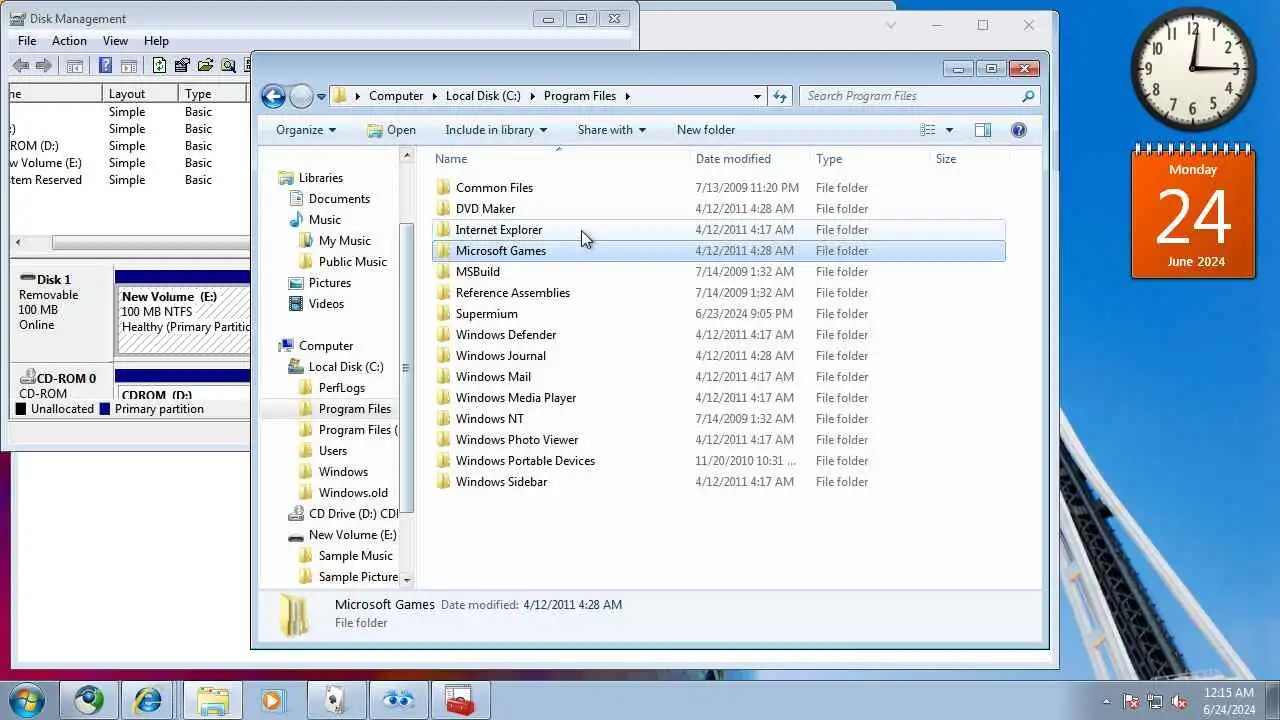Select DVD Maker folder icon
The width and height of the screenshot is (1280, 720).
click(x=444, y=209)
